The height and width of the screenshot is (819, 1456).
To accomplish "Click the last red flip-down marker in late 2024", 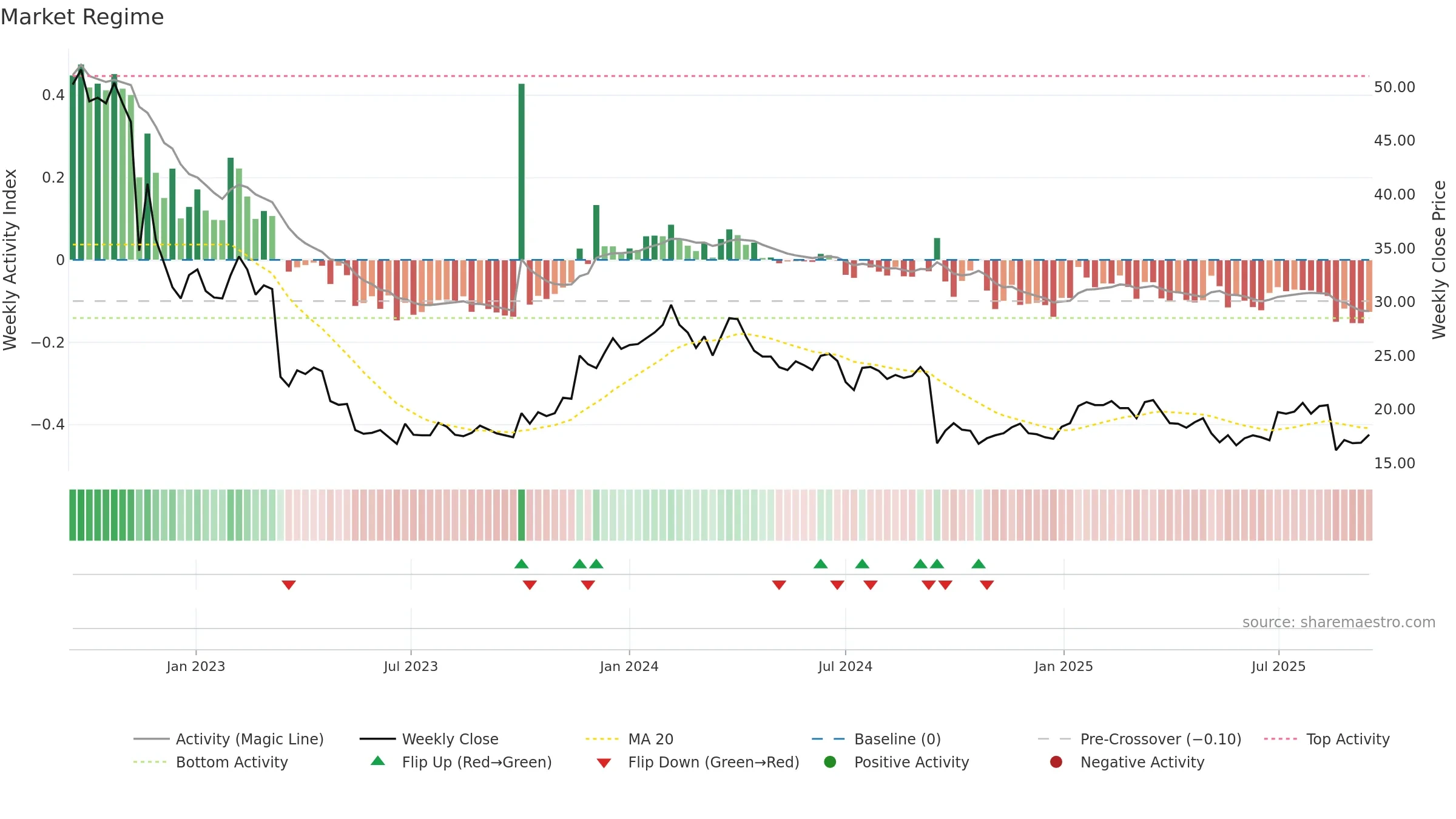I will [x=987, y=585].
